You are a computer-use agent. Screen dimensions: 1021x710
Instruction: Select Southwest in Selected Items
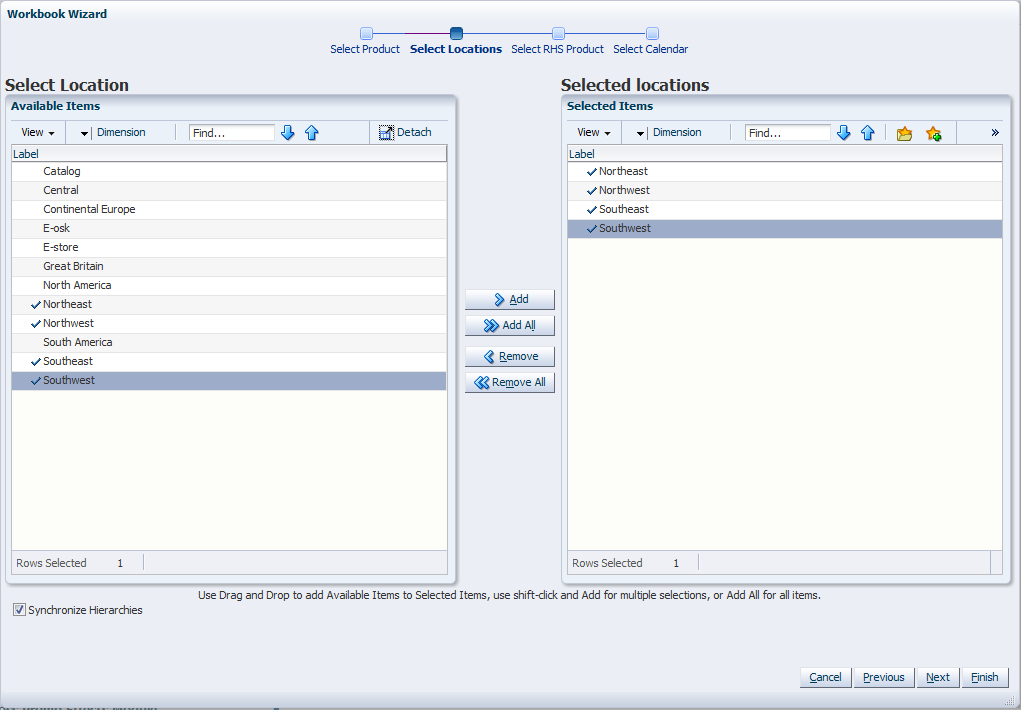[x=785, y=228]
